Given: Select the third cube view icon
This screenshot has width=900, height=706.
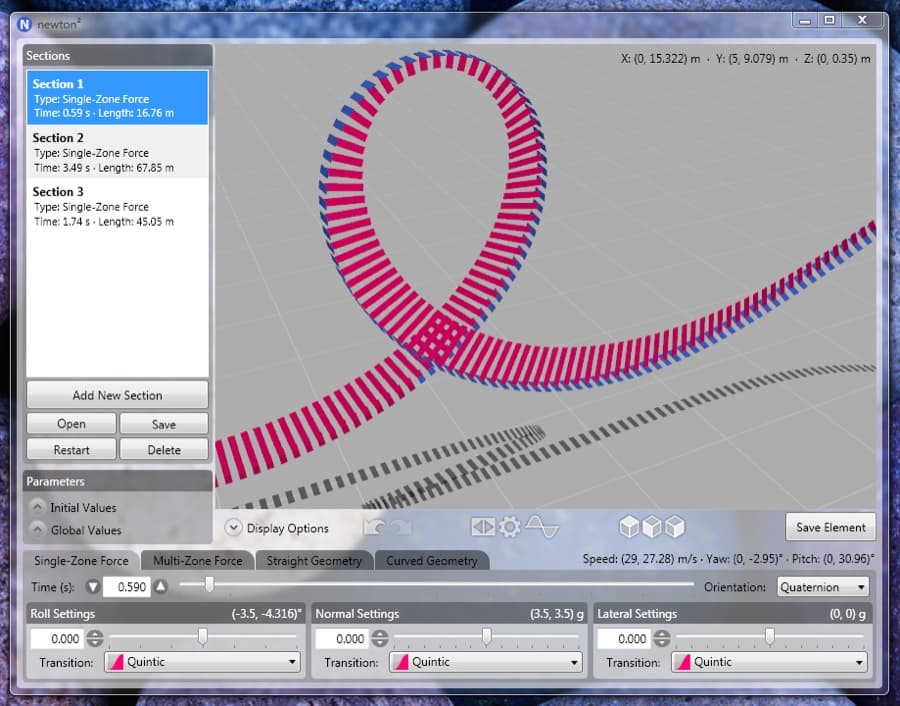Looking at the screenshot, I should tap(674, 527).
